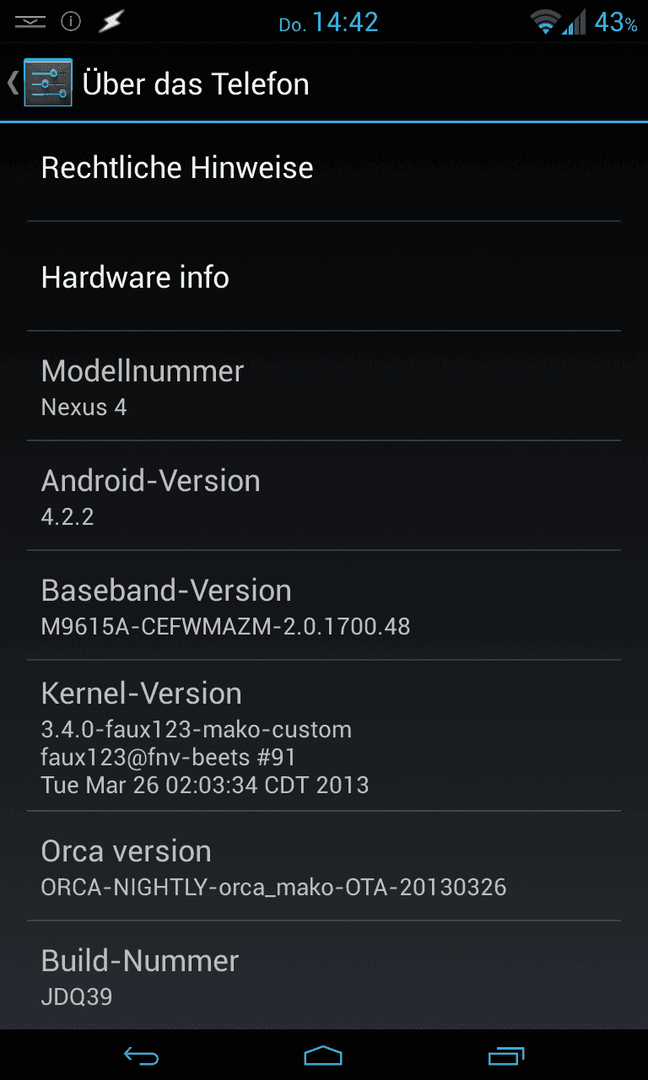The image size is (648, 1080).
Task: Tap the Baseband-Version row
Action: tap(324, 605)
